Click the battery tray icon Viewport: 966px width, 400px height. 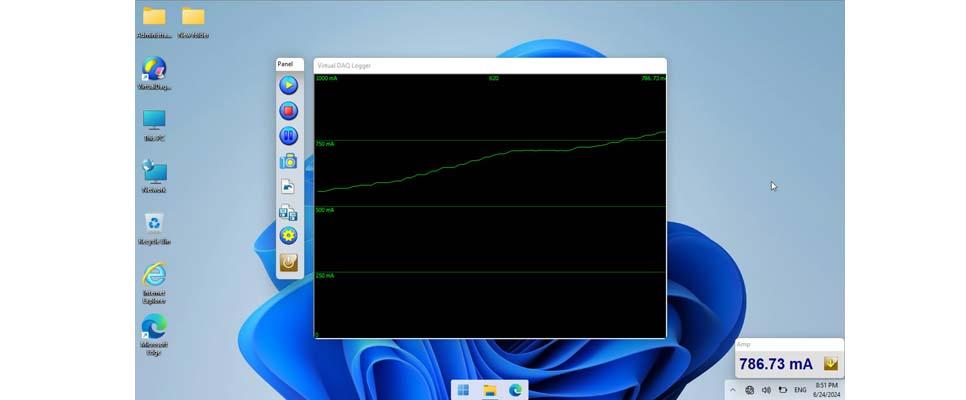click(x=783, y=390)
